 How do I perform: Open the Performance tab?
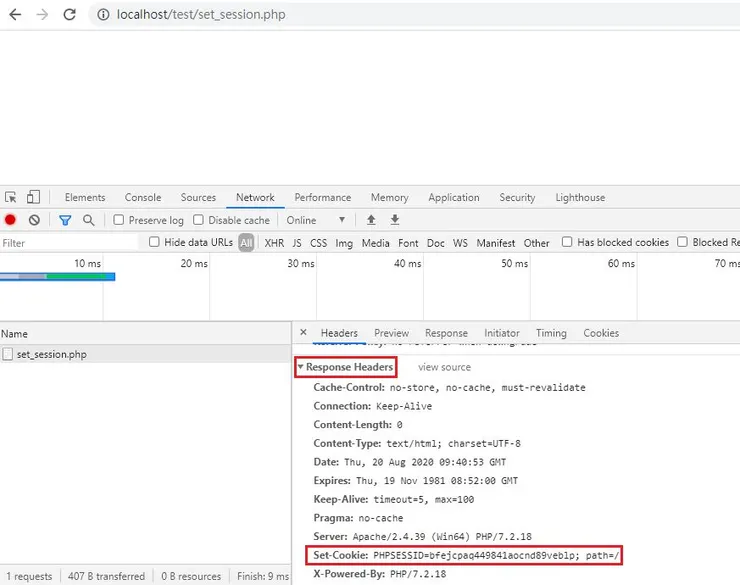(323, 197)
